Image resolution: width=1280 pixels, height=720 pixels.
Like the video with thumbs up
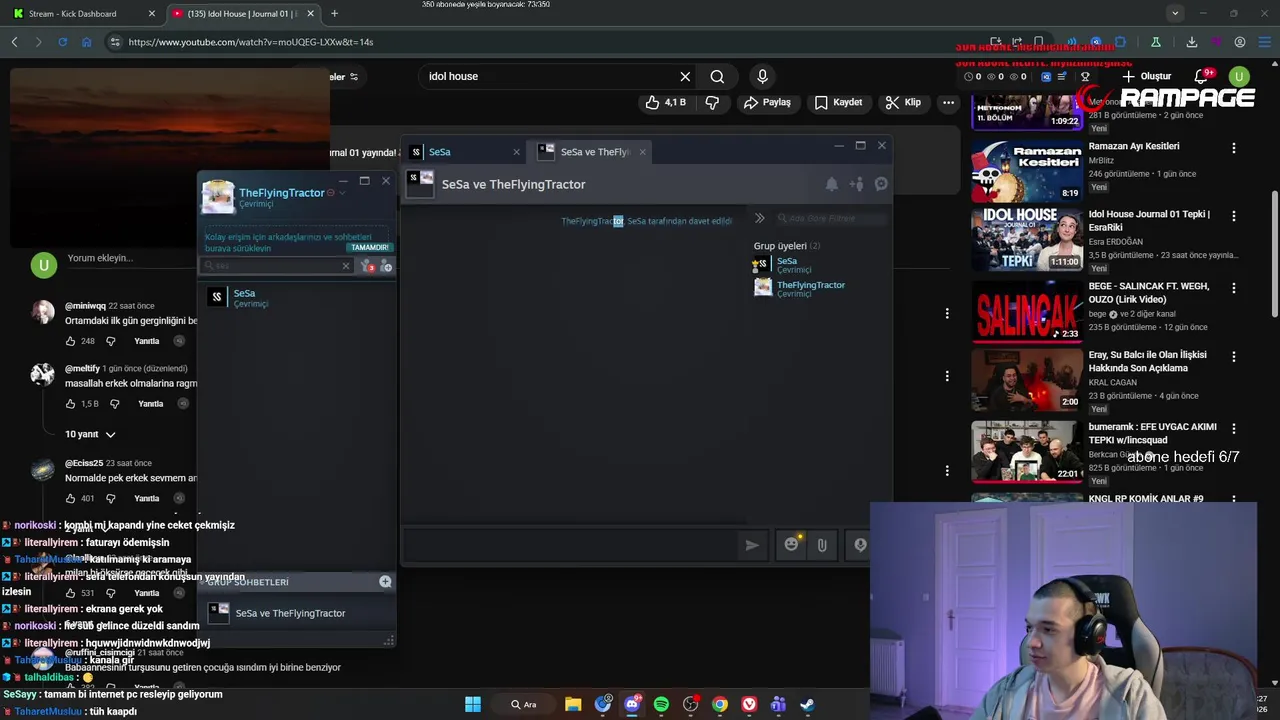666,102
